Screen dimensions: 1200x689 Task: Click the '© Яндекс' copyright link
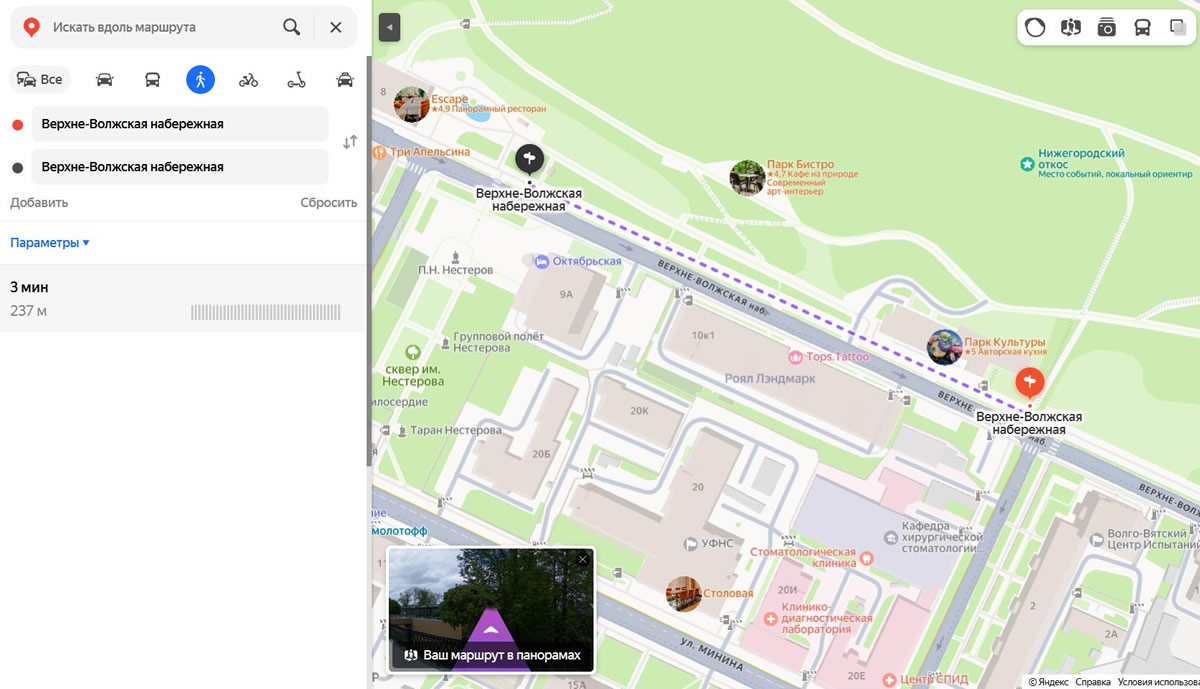(1047, 682)
